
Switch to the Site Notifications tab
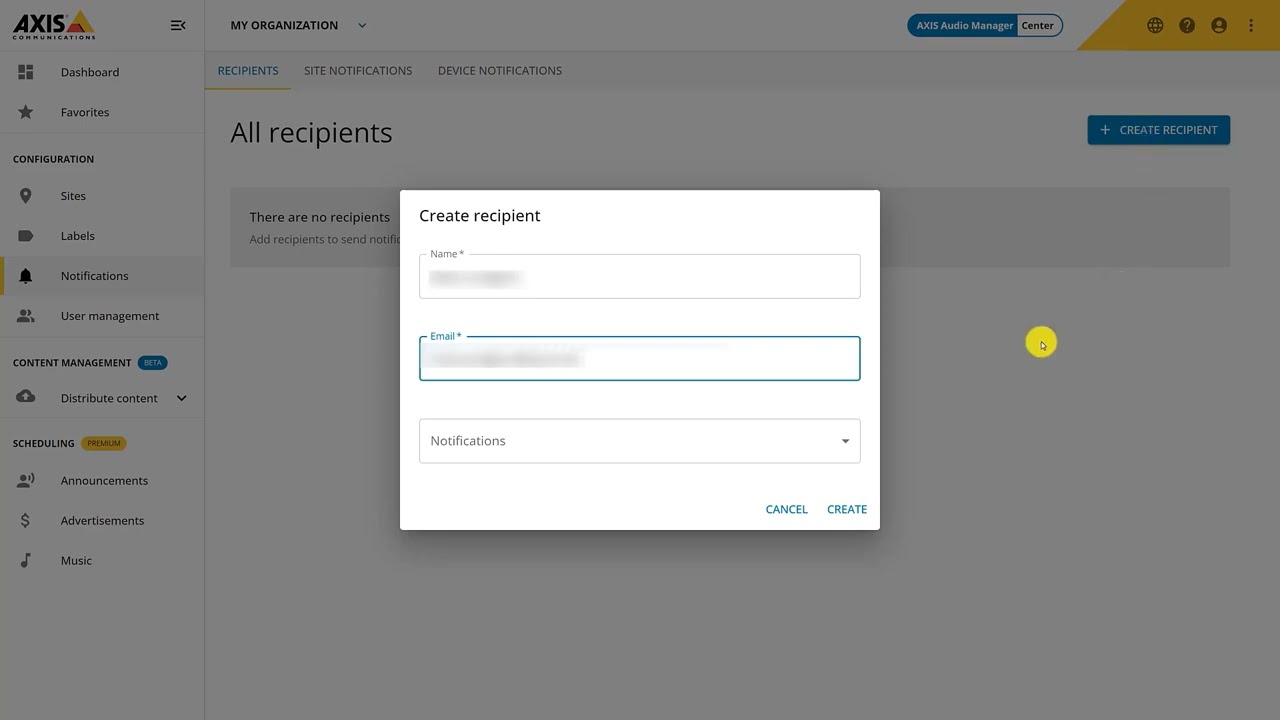(358, 70)
